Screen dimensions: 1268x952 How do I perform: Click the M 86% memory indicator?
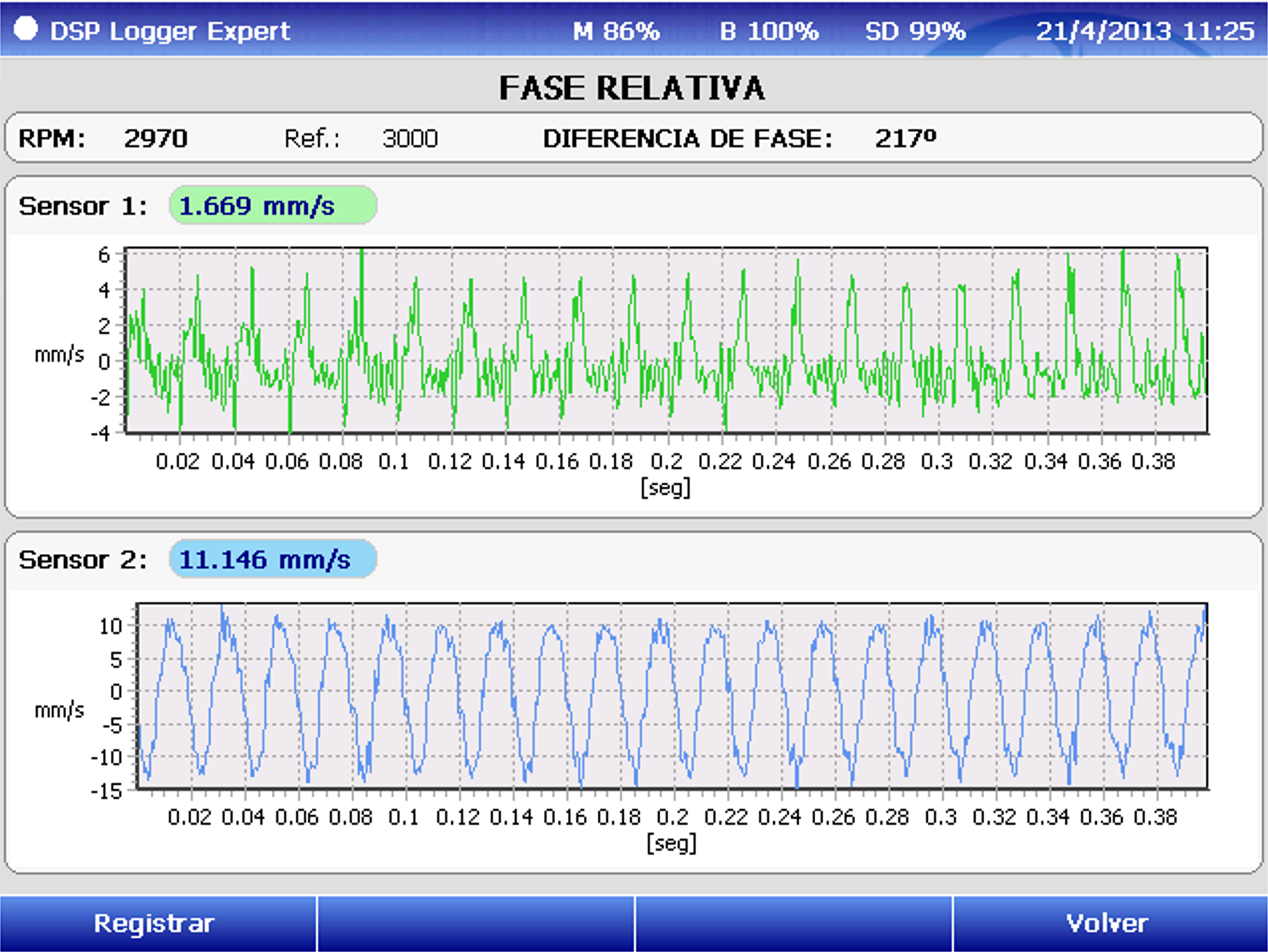tap(616, 31)
